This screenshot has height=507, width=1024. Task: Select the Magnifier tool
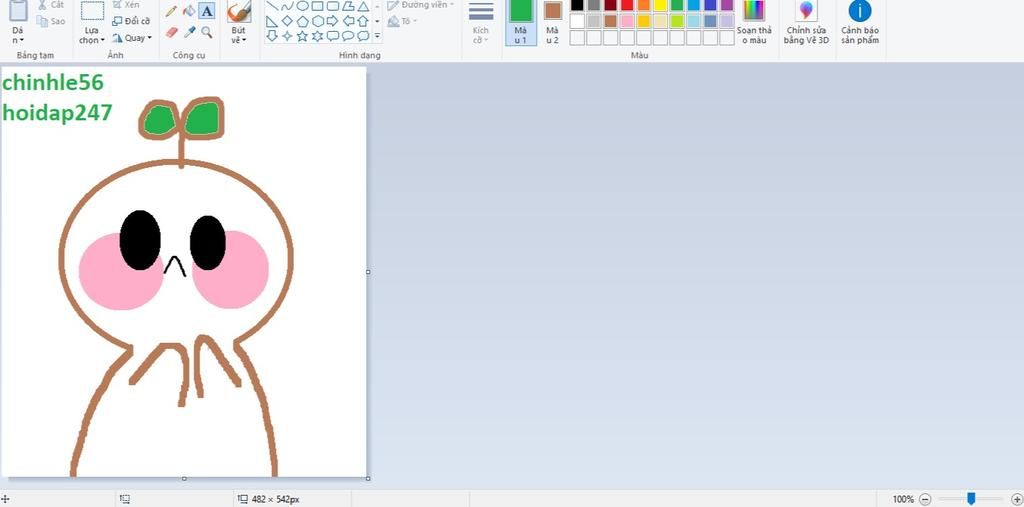[207, 32]
